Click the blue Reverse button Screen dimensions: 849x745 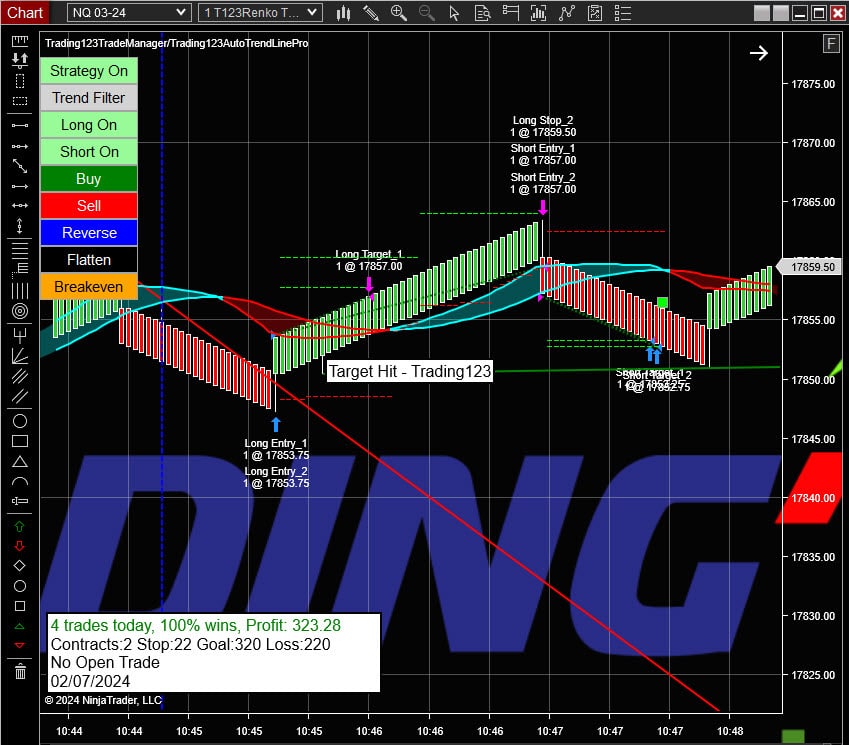coord(89,233)
